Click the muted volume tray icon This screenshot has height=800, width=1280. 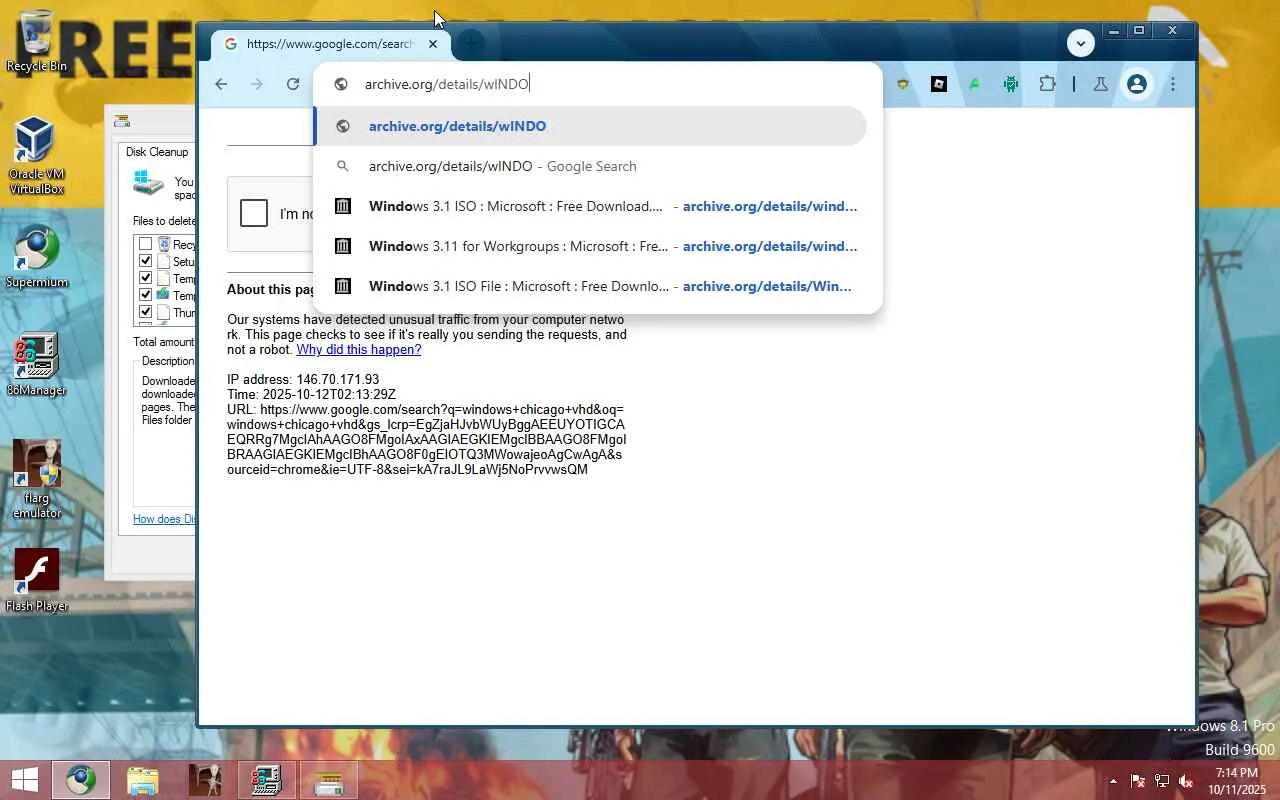[1186, 781]
